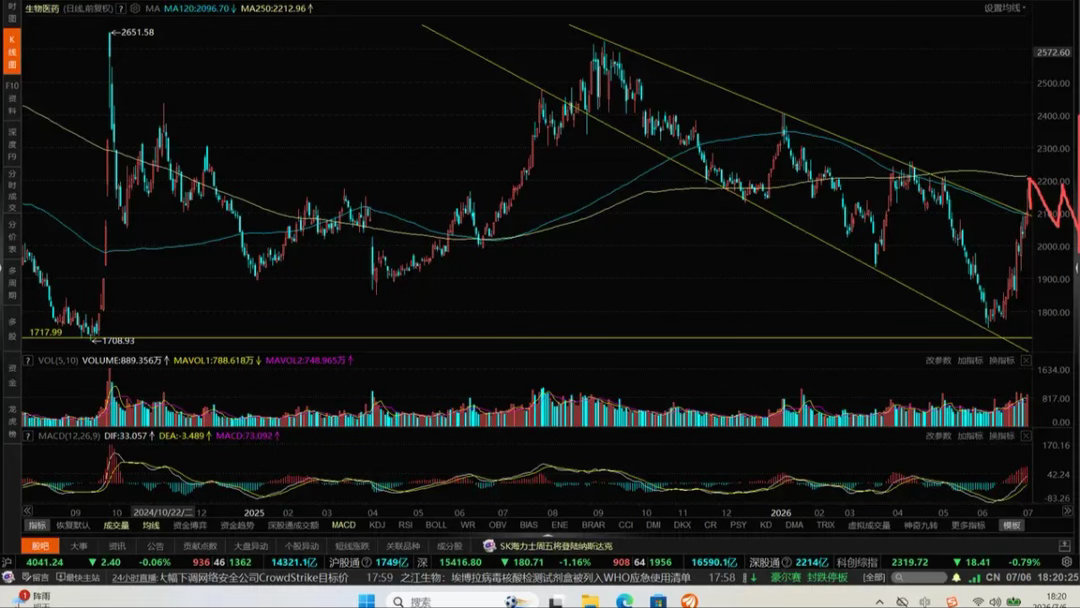Toggle the 均线 moving average overlay
This screenshot has width=1080, height=608.
[151, 525]
